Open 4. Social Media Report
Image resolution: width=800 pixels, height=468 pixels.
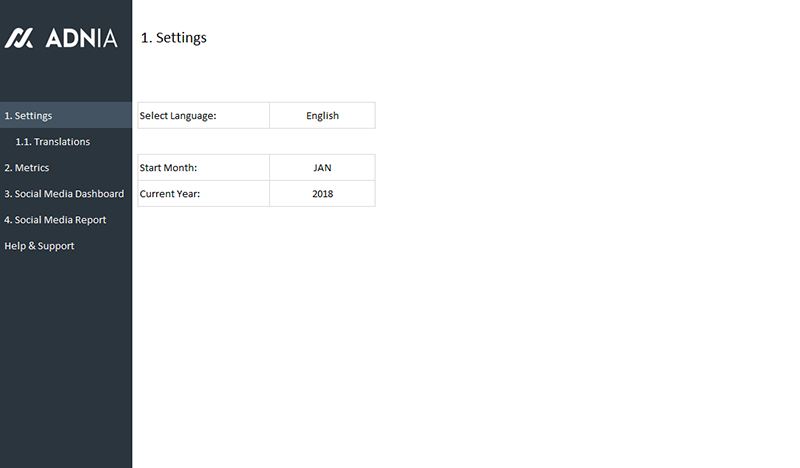55,220
